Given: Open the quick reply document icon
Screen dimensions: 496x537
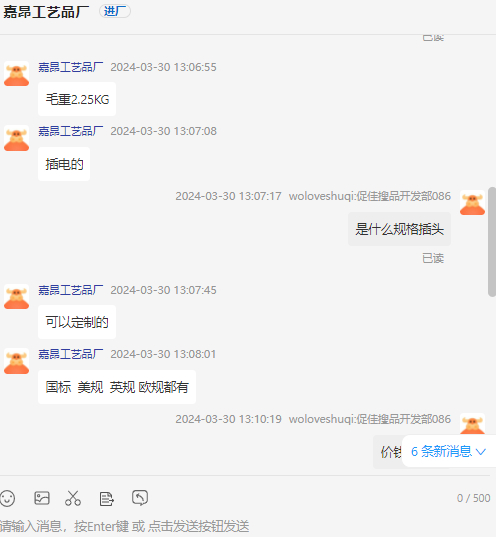Looking at the screenshot, I should [x=107, y=499].
